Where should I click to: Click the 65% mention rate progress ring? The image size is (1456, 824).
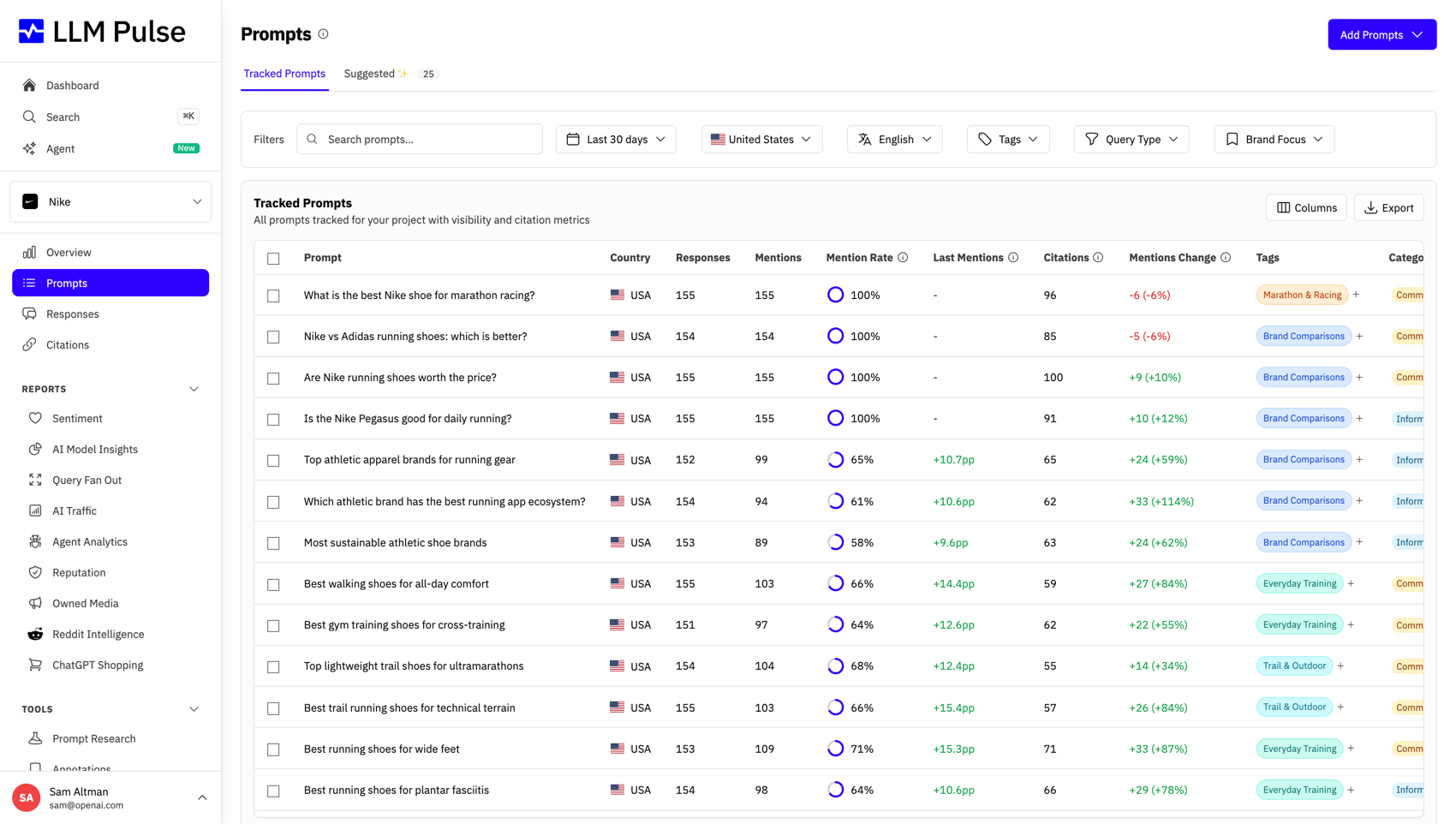click(x=835, y=460)
